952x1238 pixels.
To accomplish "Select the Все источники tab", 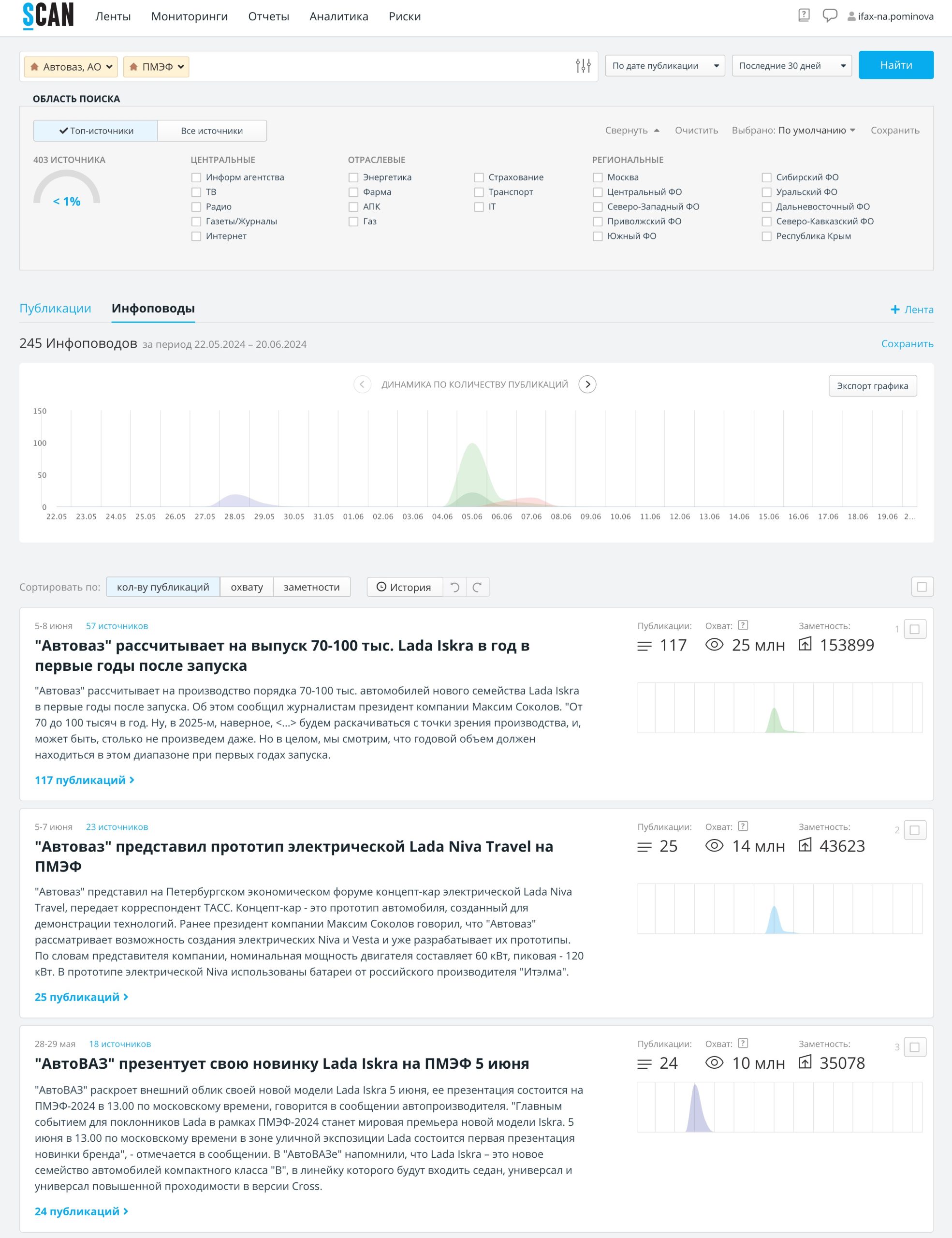I will (212, 131).
